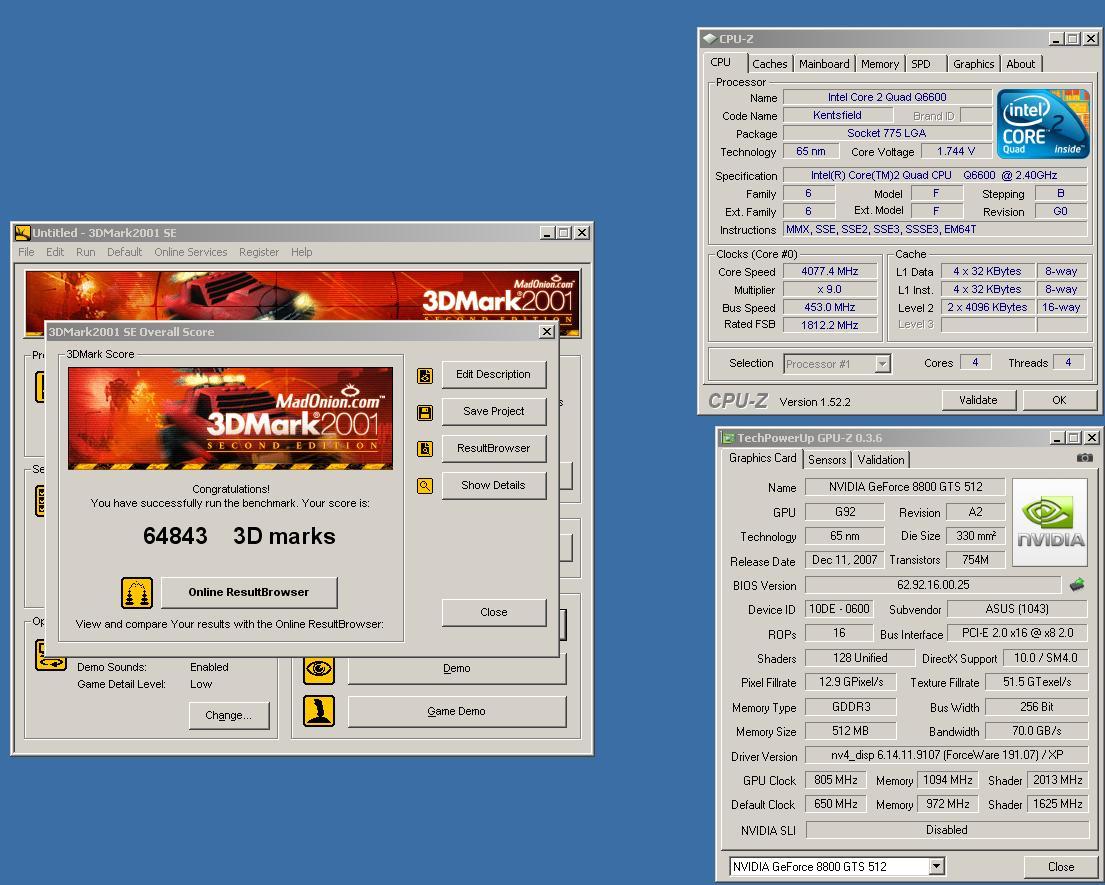Open the Help menu in 3DMark2001
This screenshot has height=885, width=1105.
pos(302,252)
